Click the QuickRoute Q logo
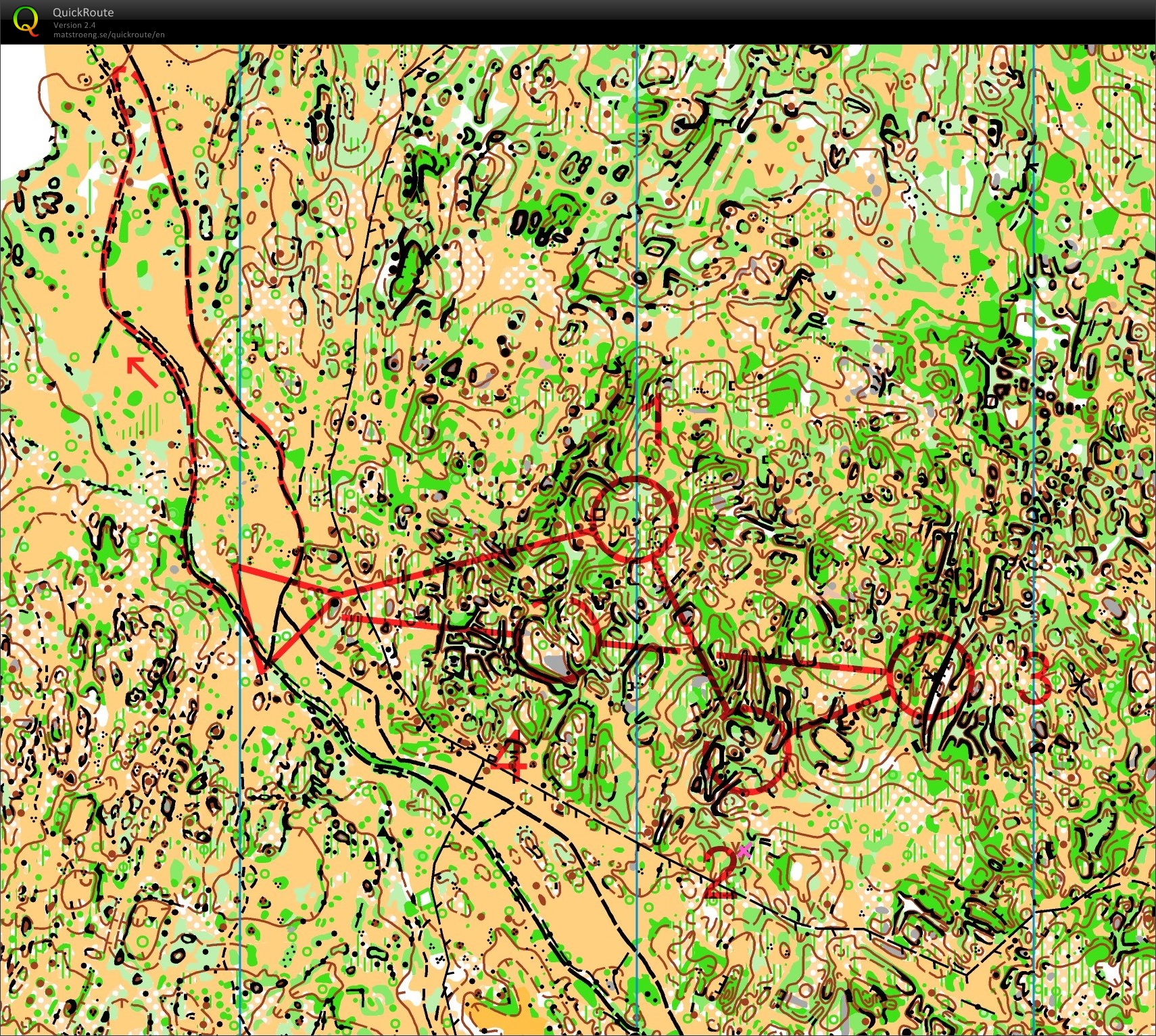This screenshot has height=1036, width=1156. (x=26, y=20)
